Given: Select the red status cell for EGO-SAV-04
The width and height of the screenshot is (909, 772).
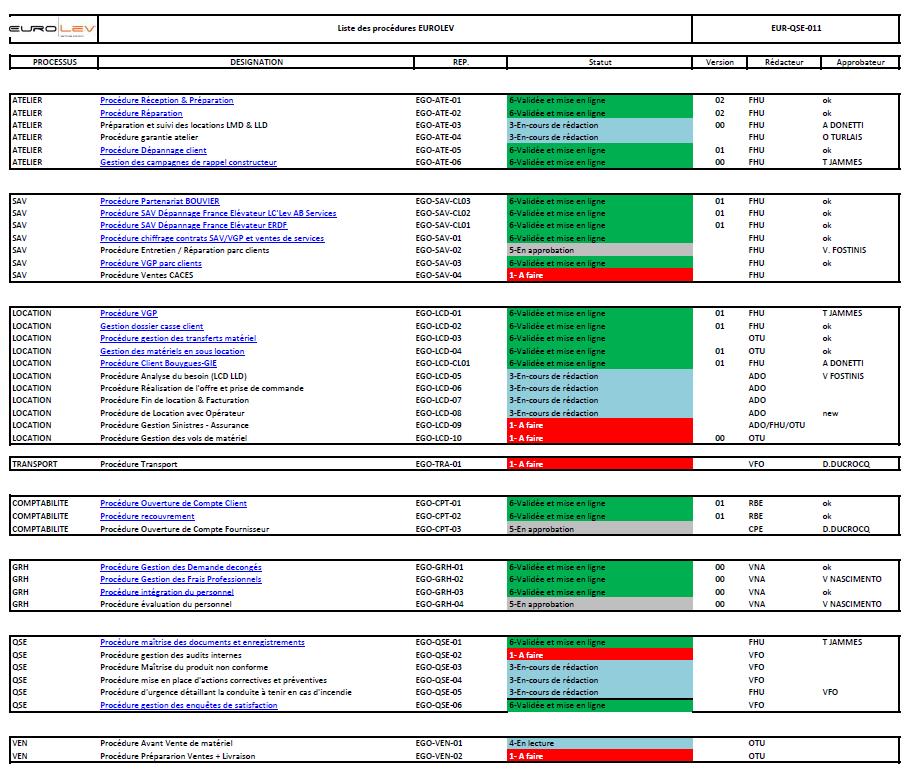Looking at the screenshot, I should pyautogui.click(x=600, y=275).
